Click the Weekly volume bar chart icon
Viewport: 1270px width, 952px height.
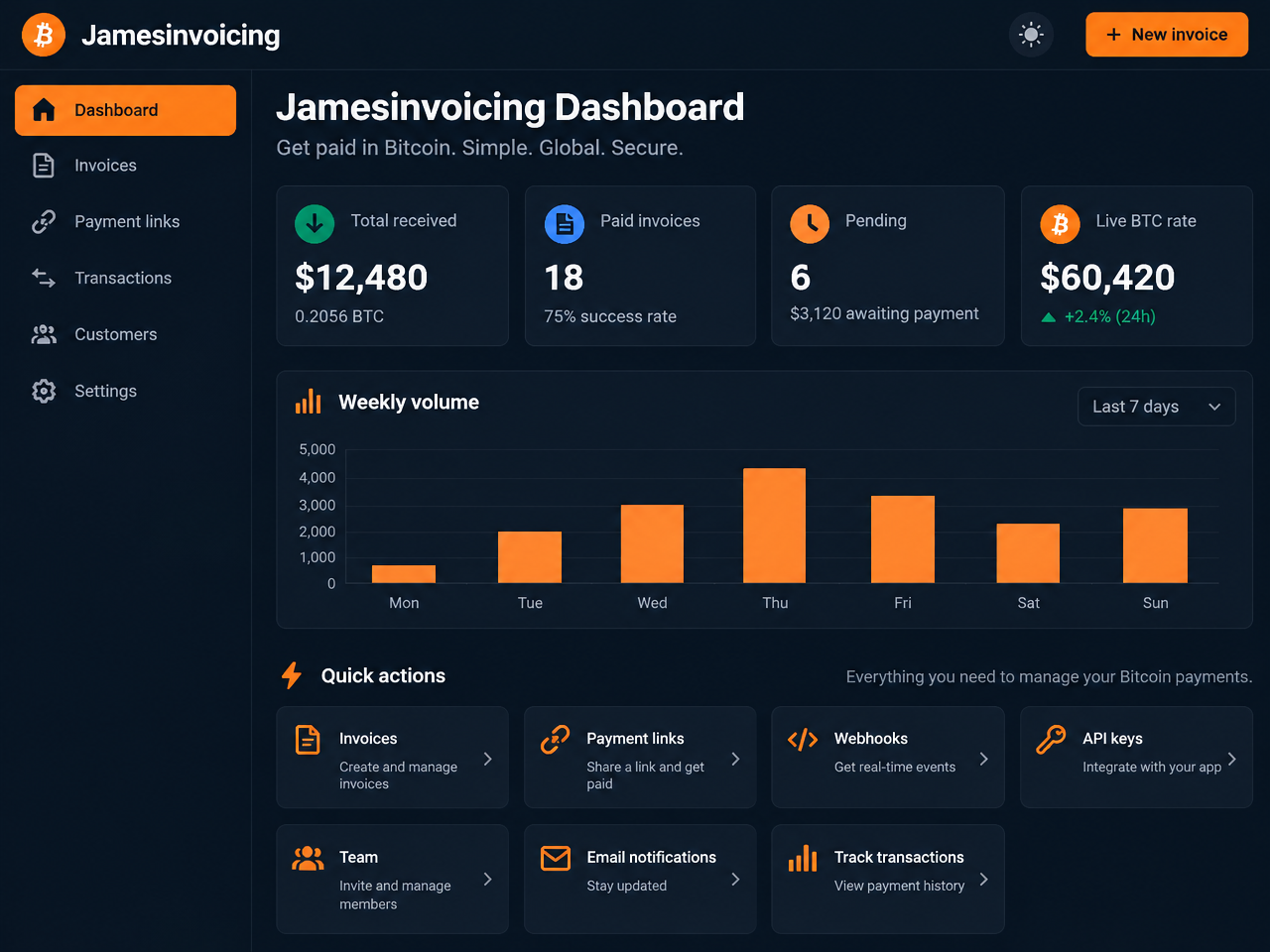click(309, 402)
